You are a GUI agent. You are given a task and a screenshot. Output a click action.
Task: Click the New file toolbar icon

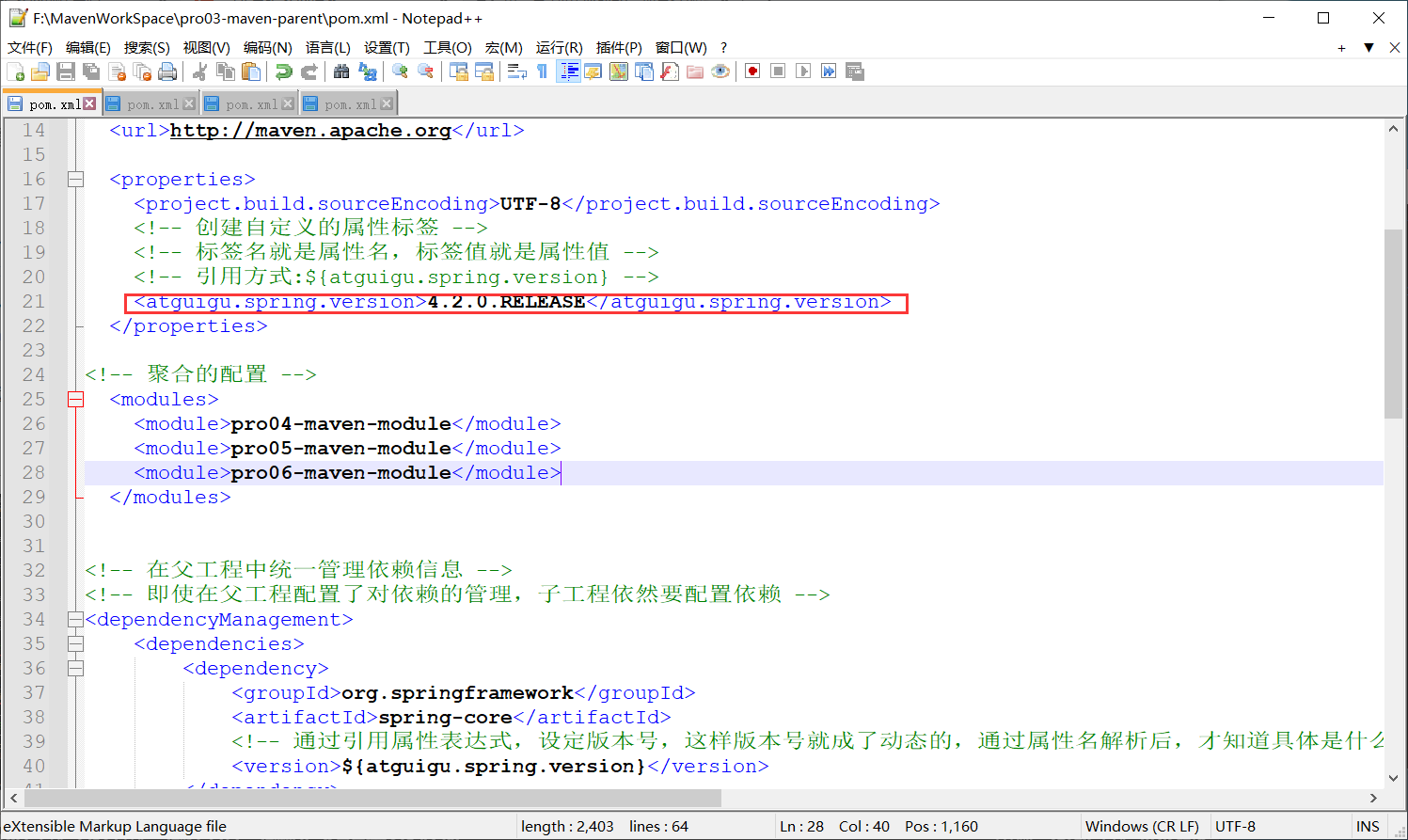point(15,71)
